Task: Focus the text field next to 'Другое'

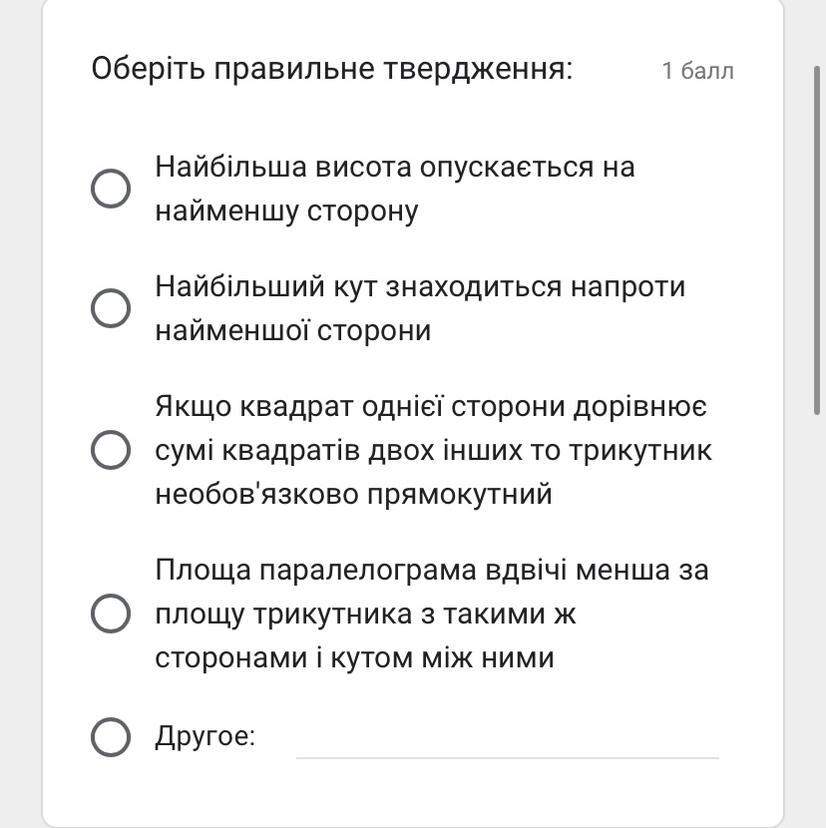Action: pyautogui.click(x=507, y=739)
